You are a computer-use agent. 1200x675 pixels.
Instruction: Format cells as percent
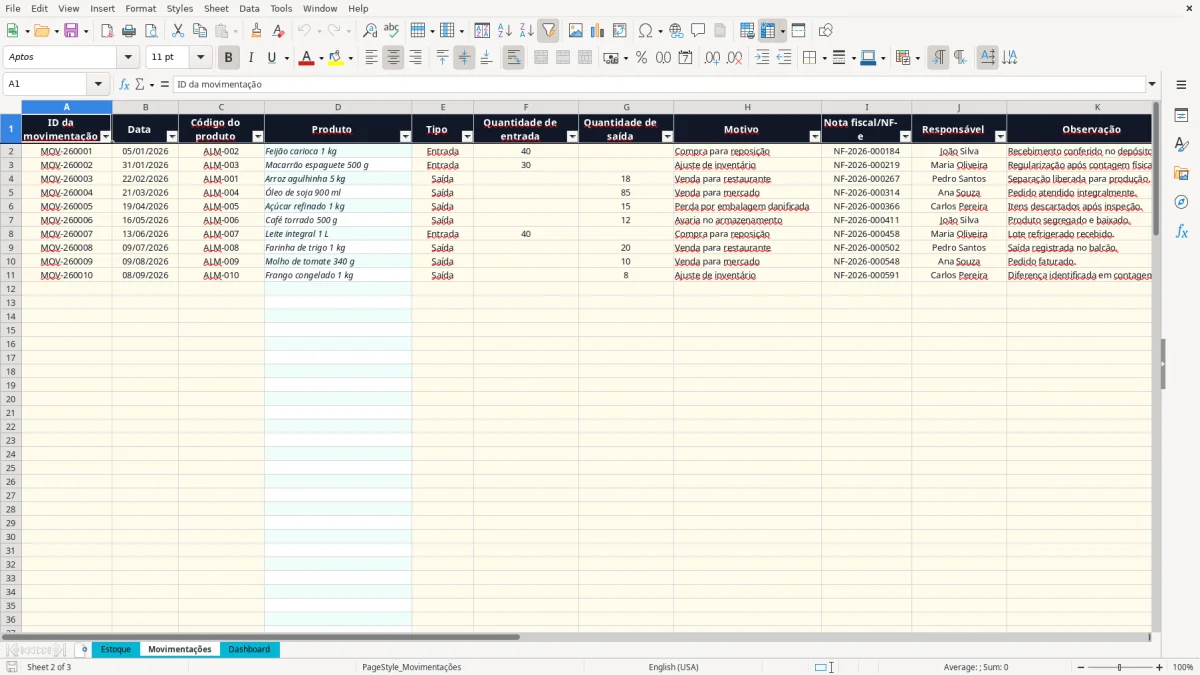pos(641,58)
